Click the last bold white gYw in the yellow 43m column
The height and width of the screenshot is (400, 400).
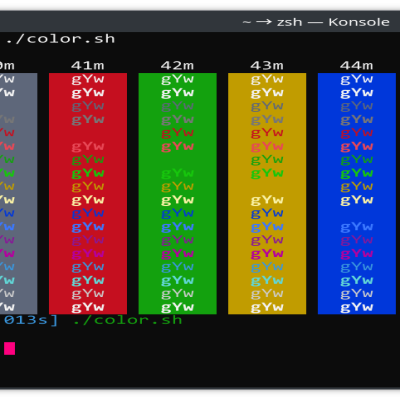pyautogui.click(x=267, y=307)
